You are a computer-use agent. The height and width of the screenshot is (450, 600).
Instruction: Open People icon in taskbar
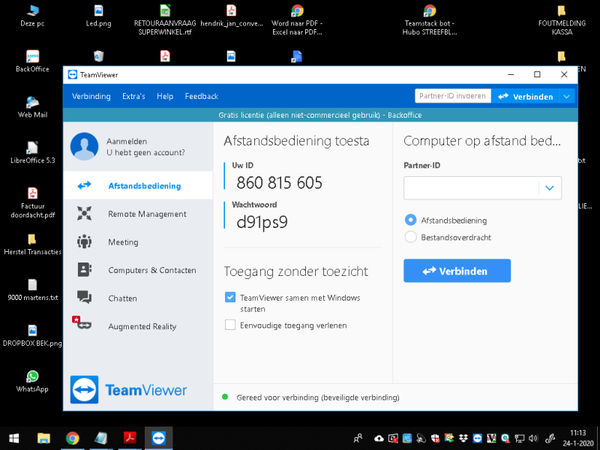click(x=358, y=438)
